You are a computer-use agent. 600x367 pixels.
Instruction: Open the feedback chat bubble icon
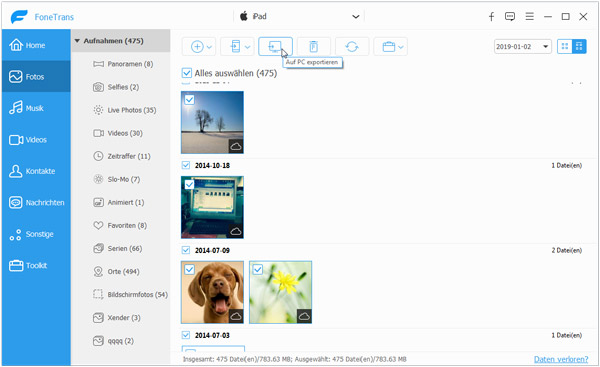pyautogui.click(x=510, y=16)
